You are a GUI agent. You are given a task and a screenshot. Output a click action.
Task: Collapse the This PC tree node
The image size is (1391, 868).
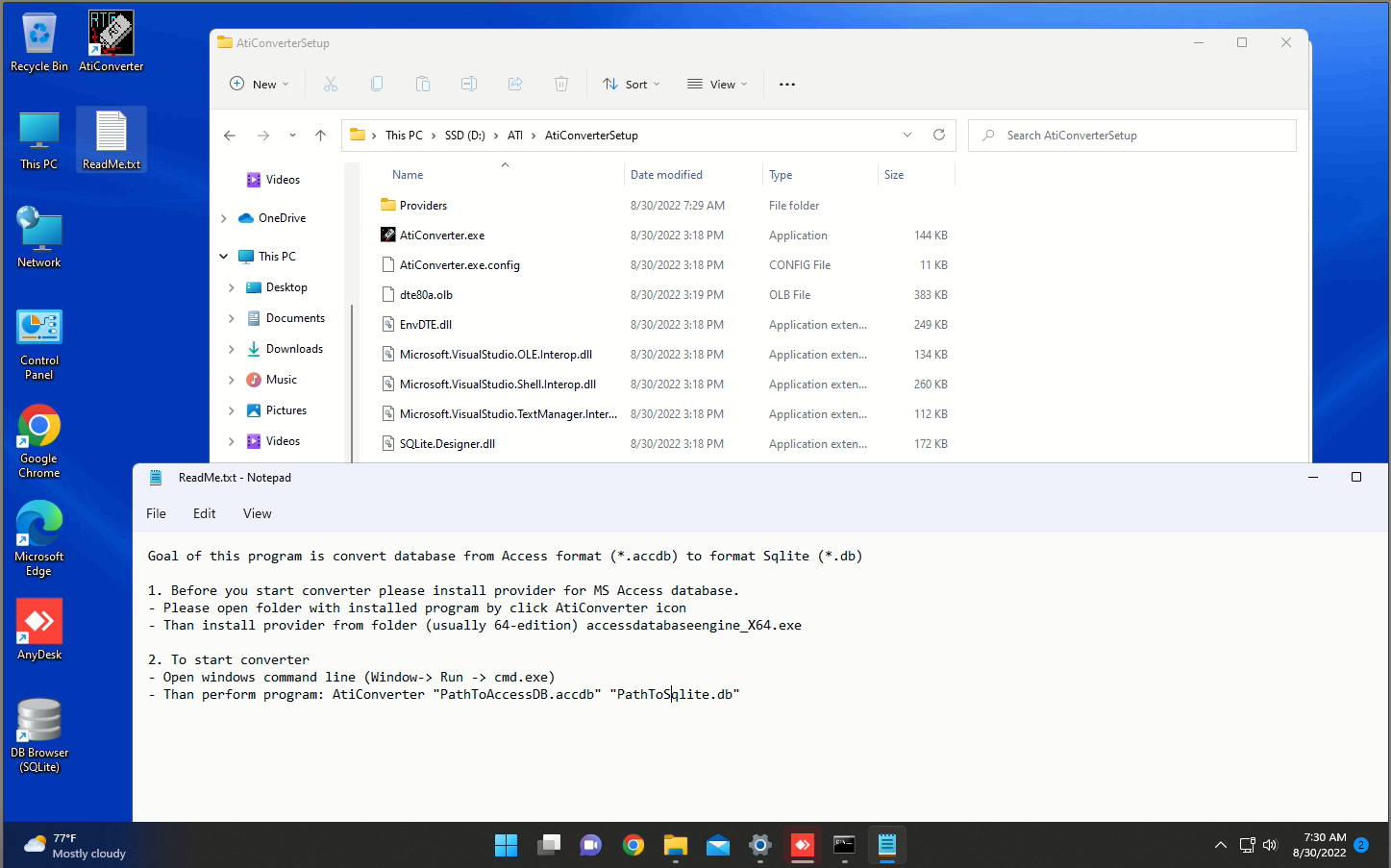(x=224, y=257)
